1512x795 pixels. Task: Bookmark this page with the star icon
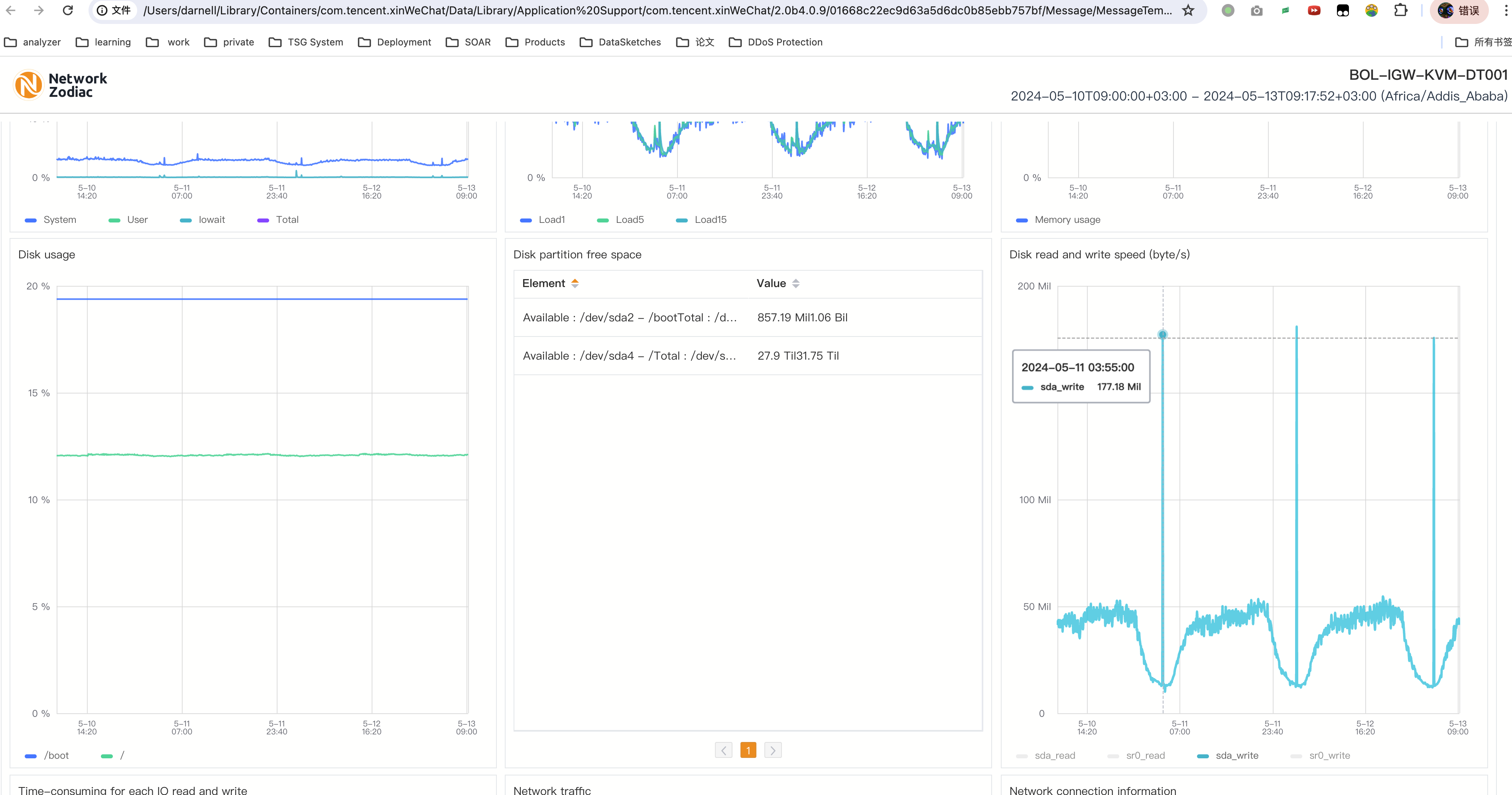1188,10
